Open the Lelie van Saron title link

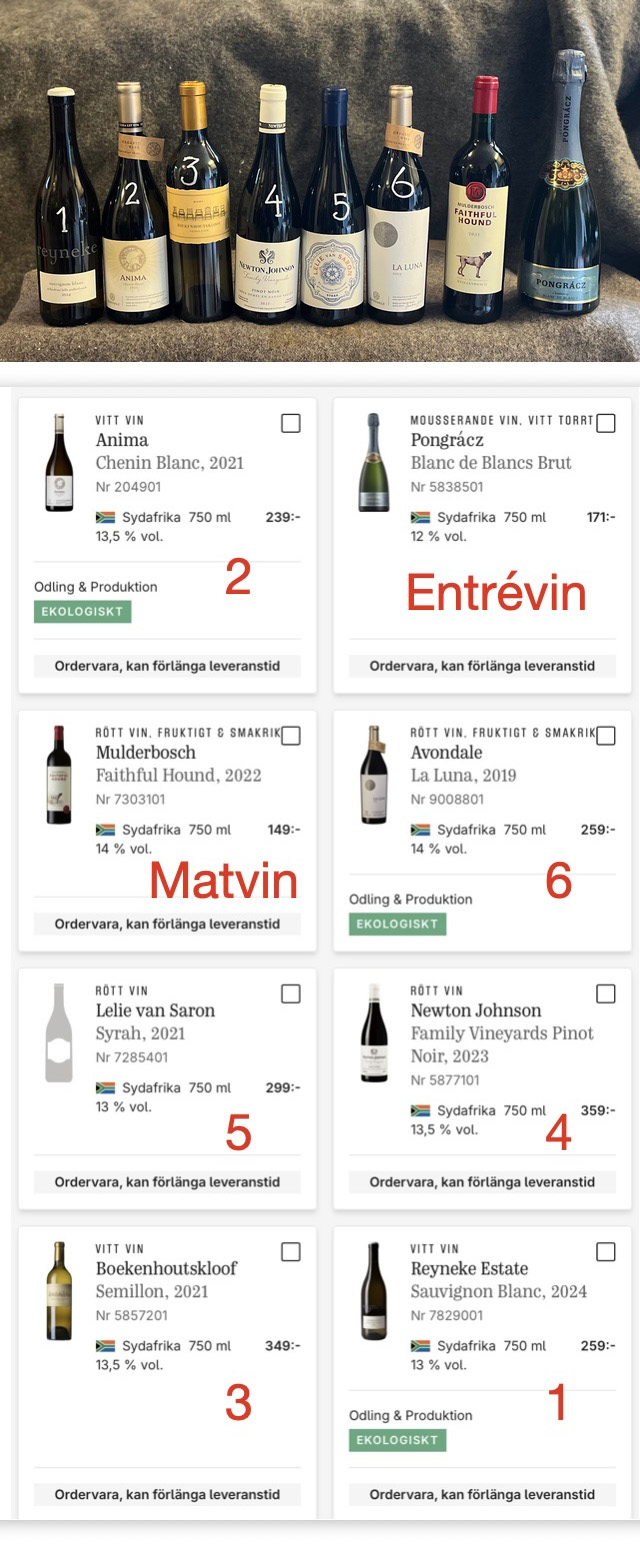point(155,1010)
